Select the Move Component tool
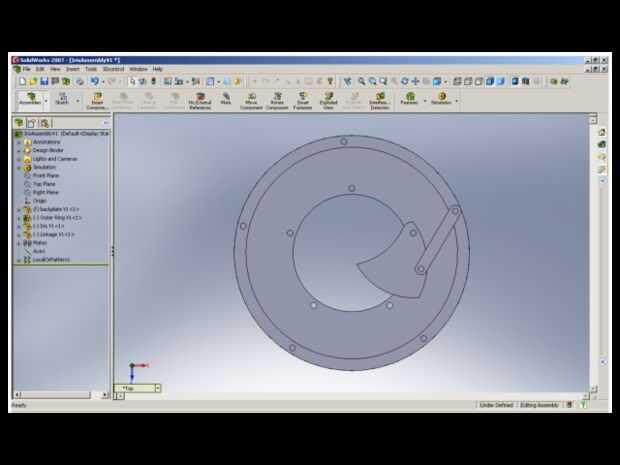This screenshot has width=620, height=465. point(251,101)
